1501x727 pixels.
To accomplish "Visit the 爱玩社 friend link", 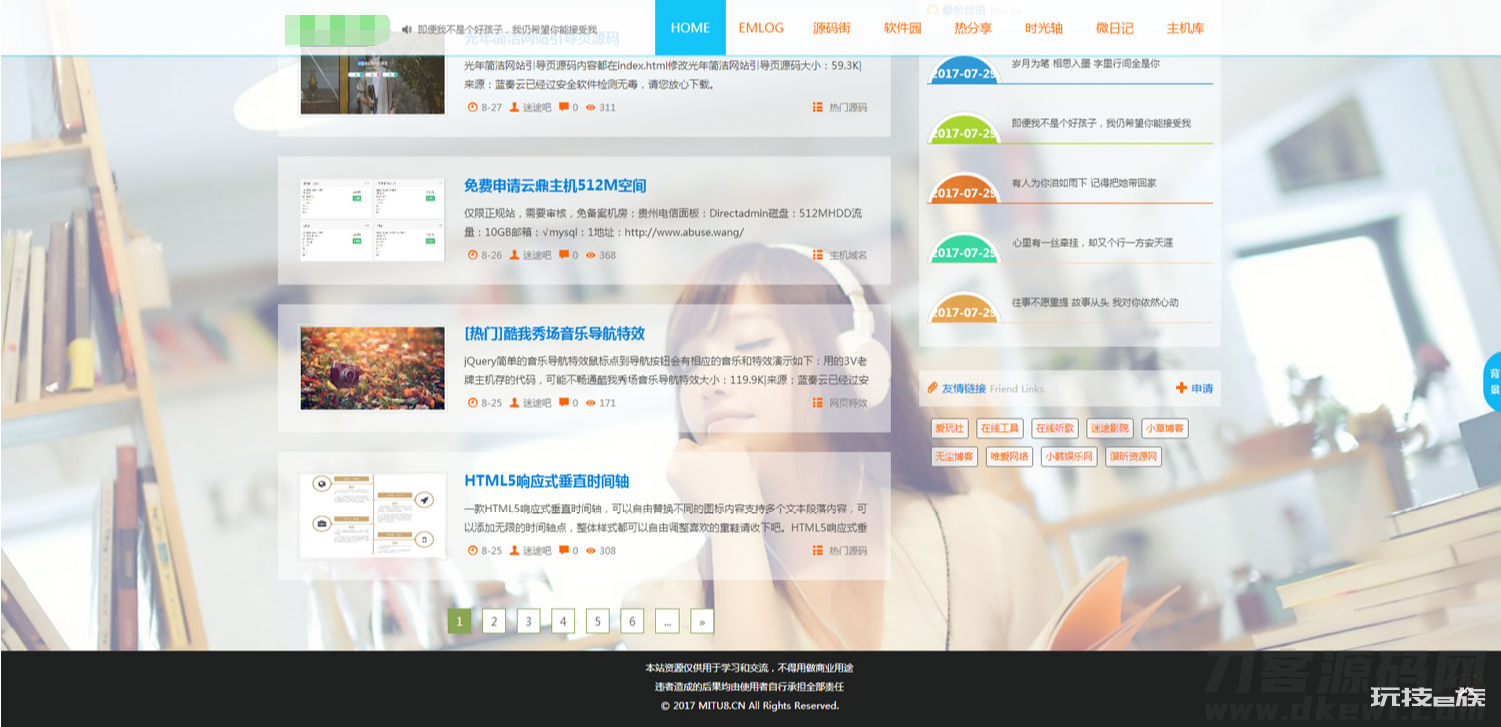I will click(x=949, y=428).
